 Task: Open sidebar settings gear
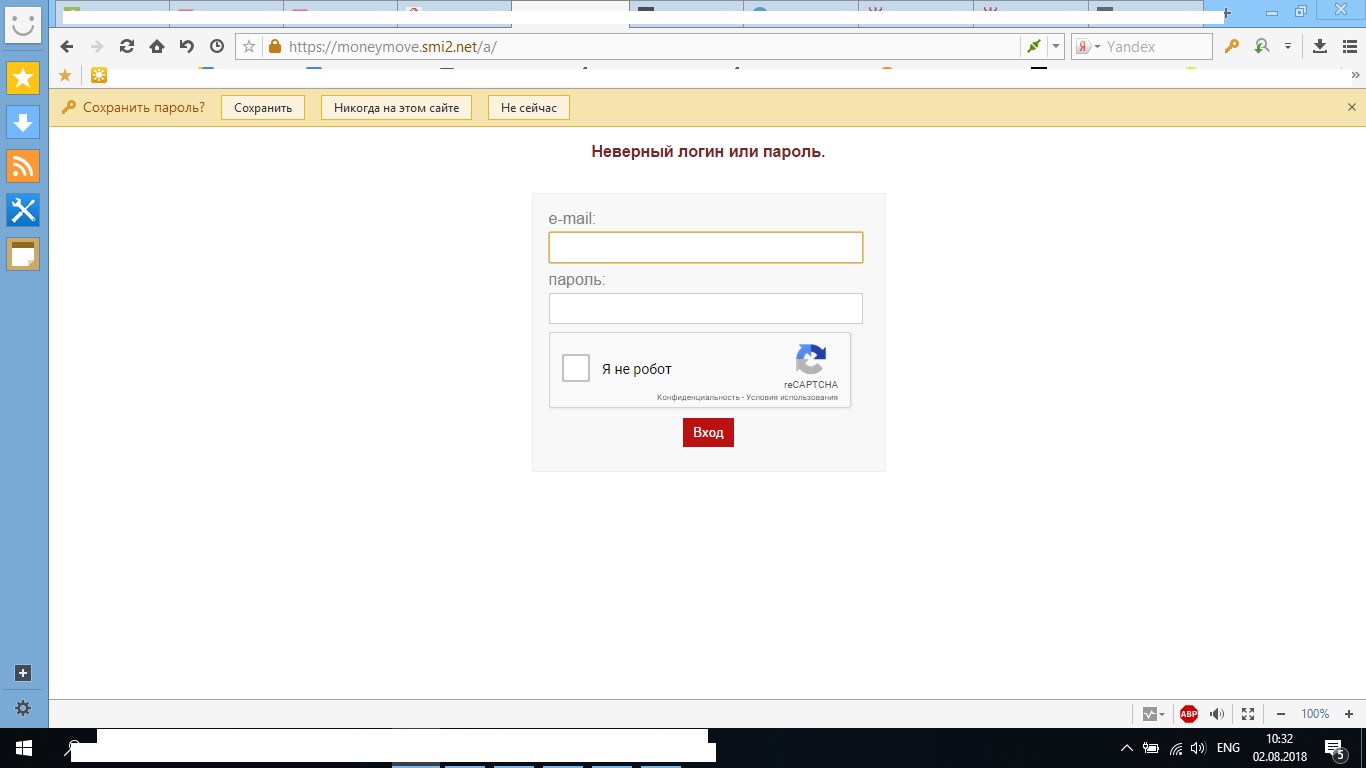[x=23, y=708]
